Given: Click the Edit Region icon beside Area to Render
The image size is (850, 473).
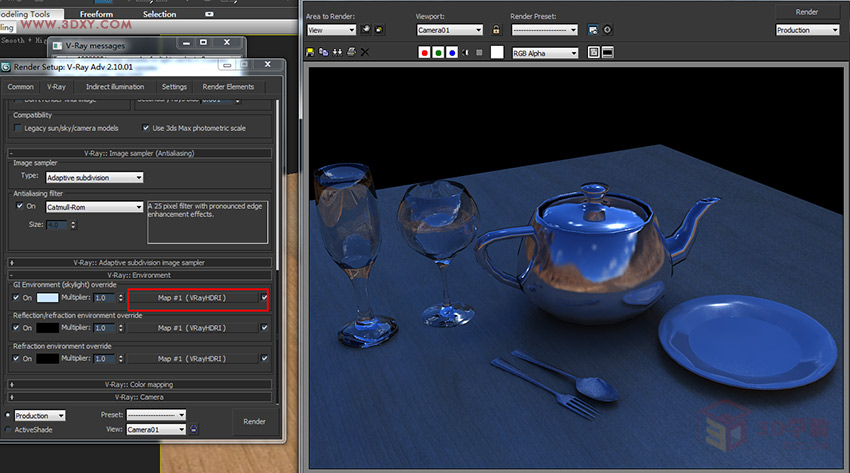Looking at the screenshot, I should [x=366, y=29].
